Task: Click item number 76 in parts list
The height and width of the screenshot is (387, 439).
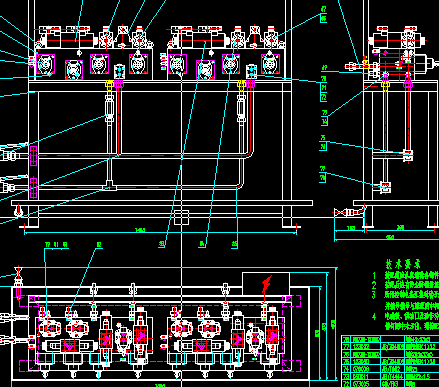Action: click(x=346, y=354)
